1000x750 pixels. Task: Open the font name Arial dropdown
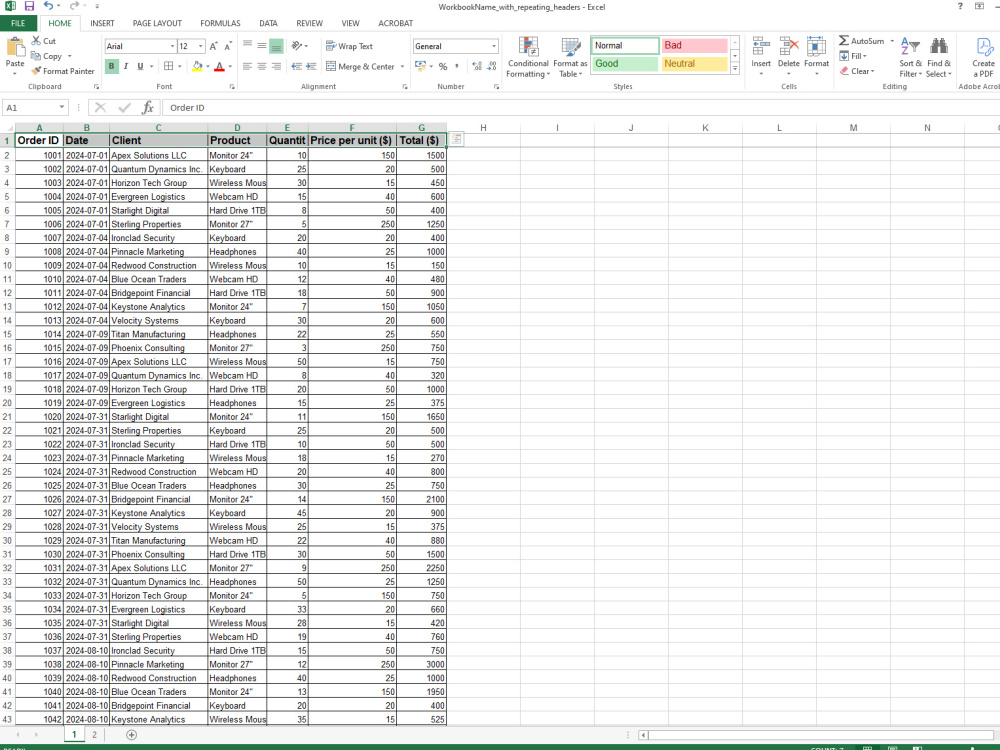pyautogui.click(x=172, y=46)
